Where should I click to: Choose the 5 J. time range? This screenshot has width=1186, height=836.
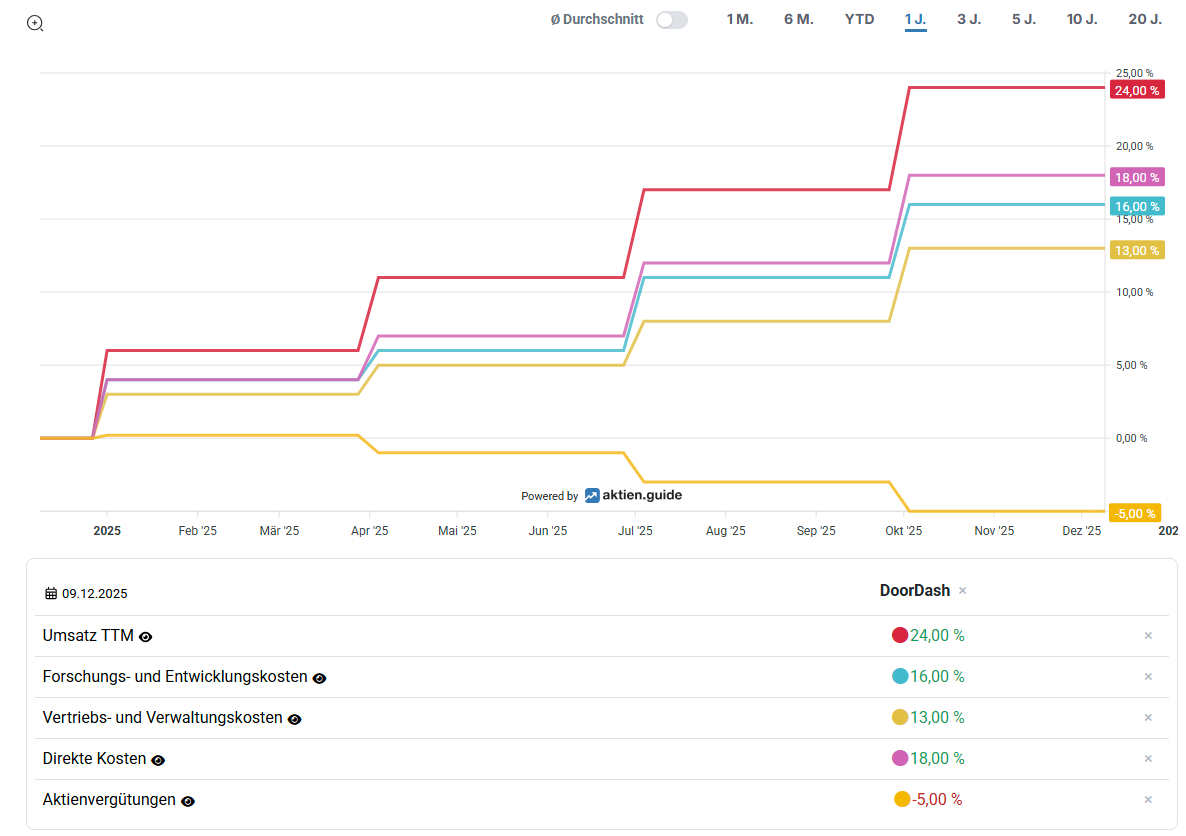pyautogui.click(x=1023, y=19)
